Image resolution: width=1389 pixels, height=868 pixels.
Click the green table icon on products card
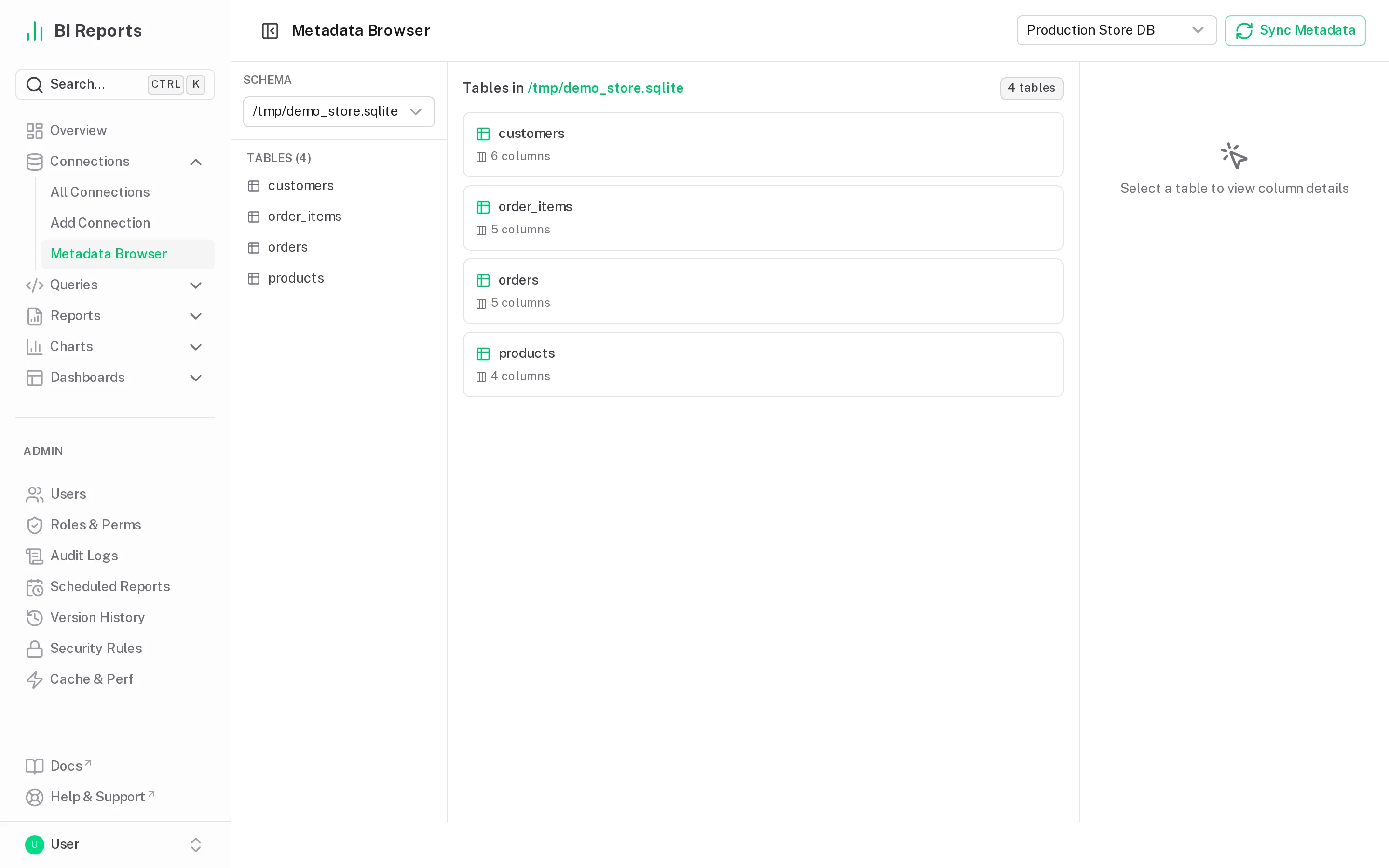pos(483,353)
